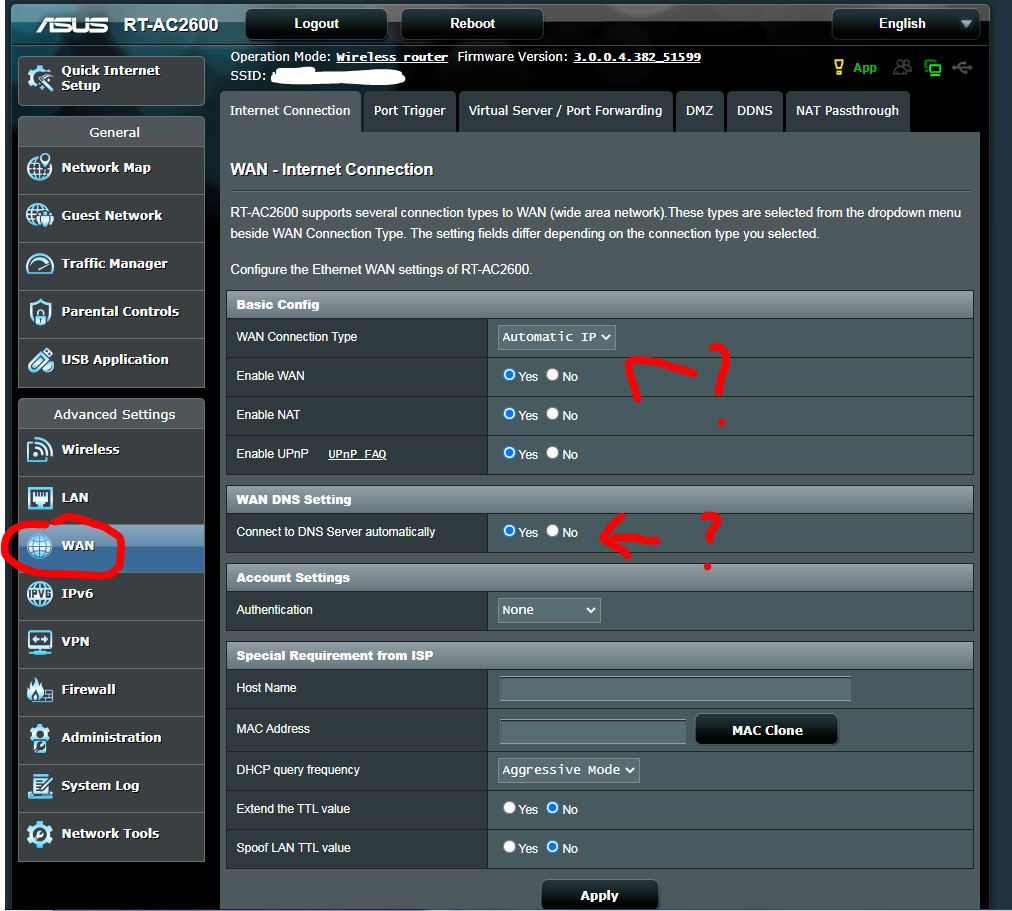
Task: Select Yes for Extend the TTL value
Action: point(509,808)
